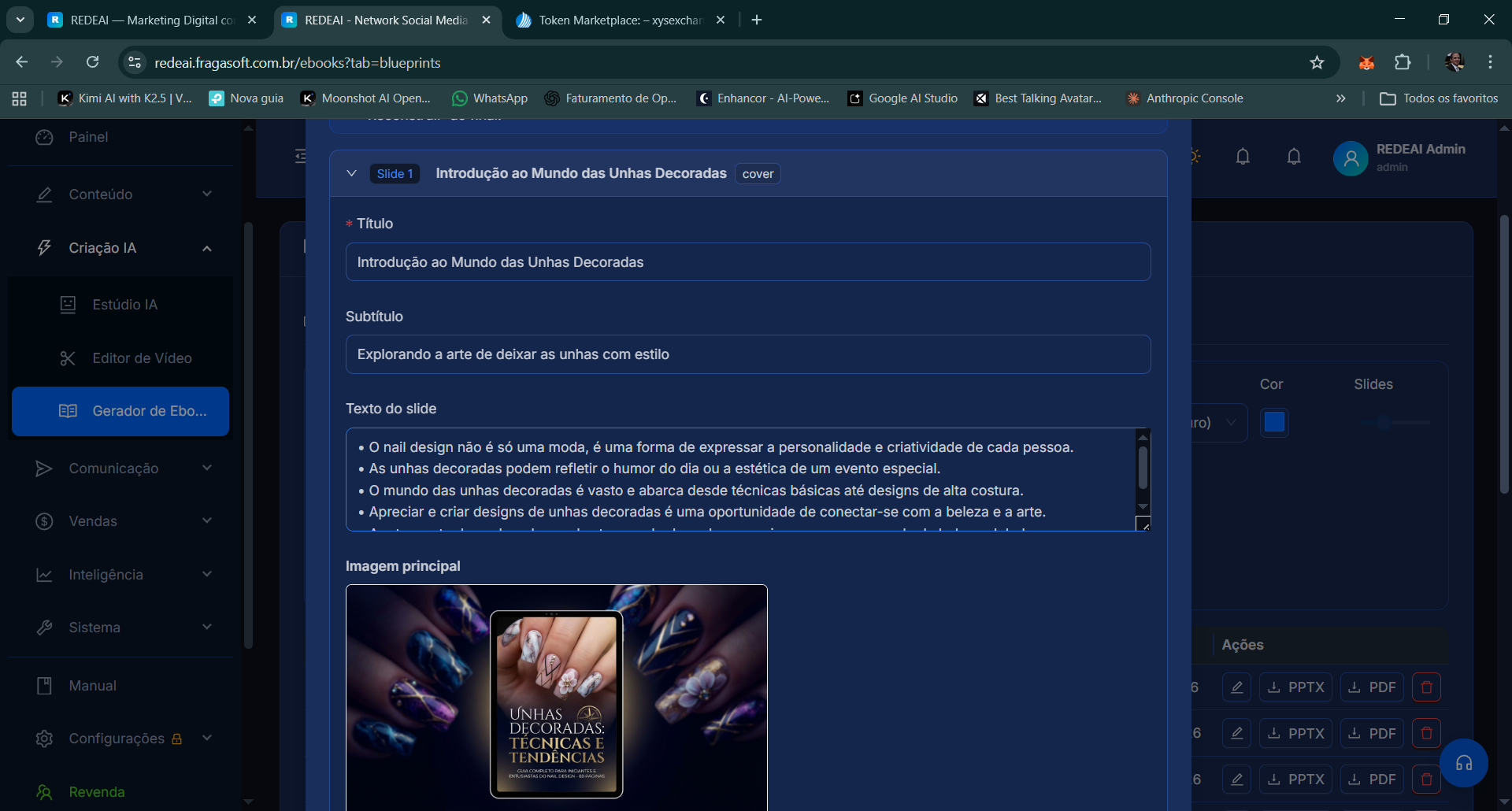The height and width of the screenshot is (811, 1512).
Task: Click the first row edit pencil icon
Action: [x=1236, y=687]
